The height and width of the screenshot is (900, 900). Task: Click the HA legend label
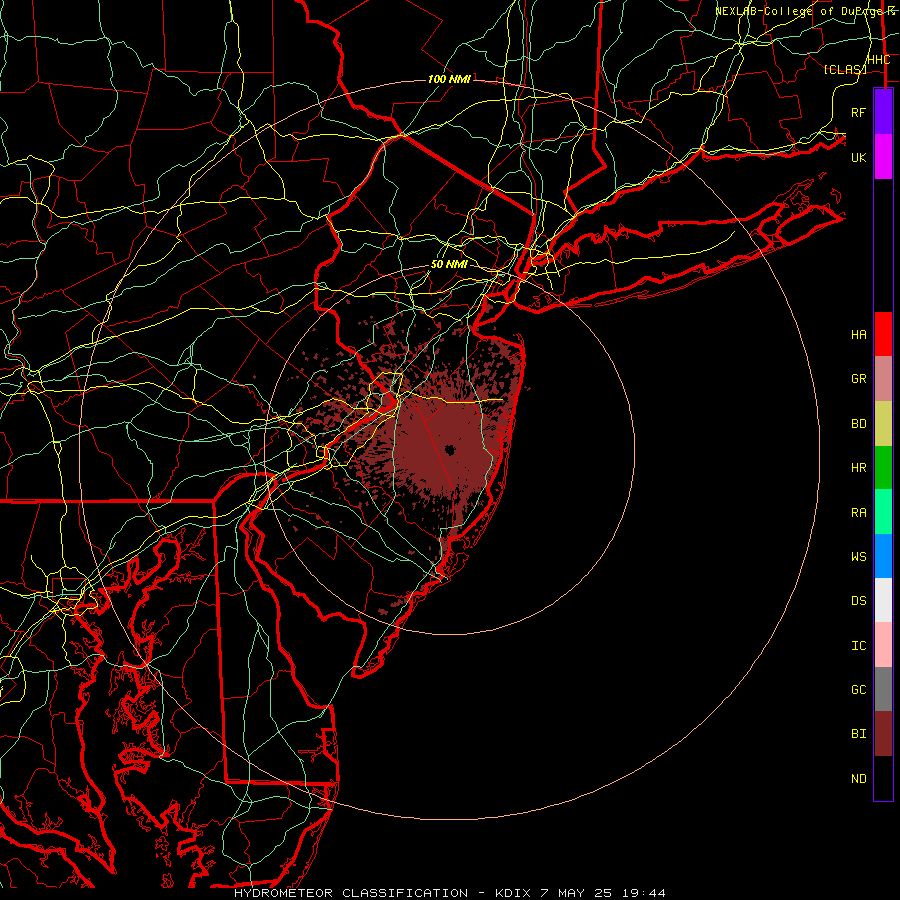click(x=859, y=335)
